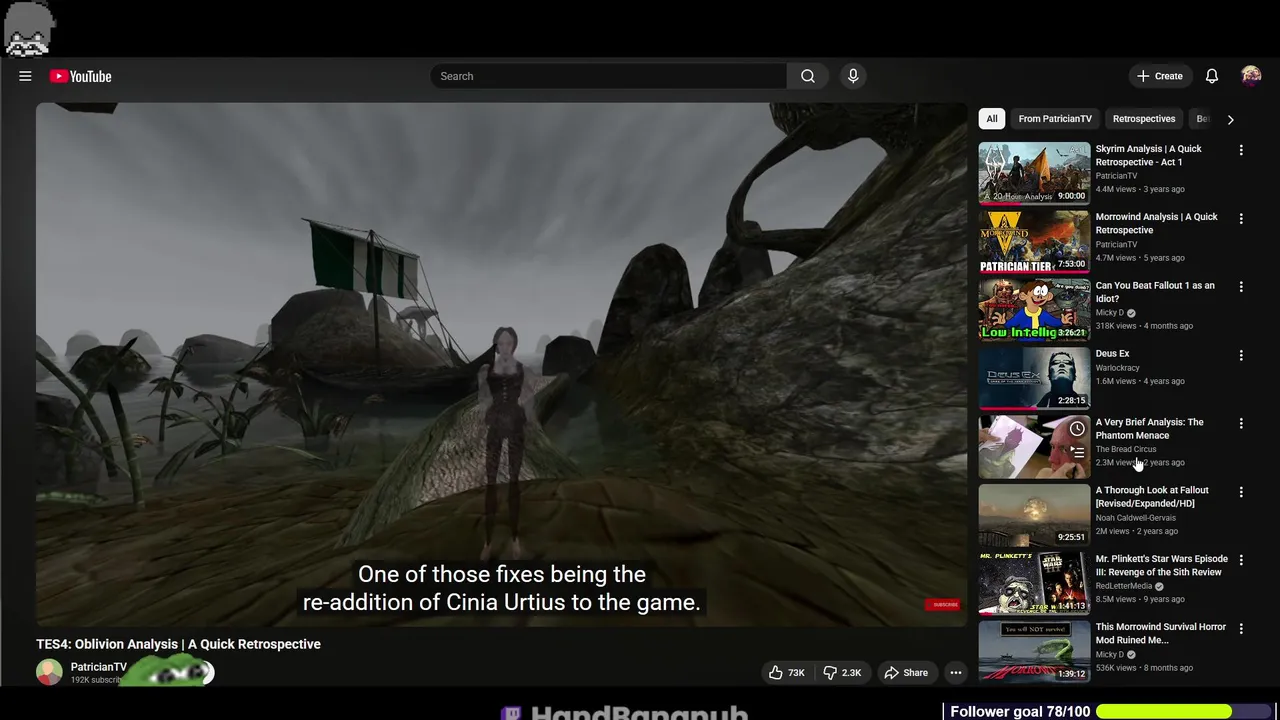This screenshot has width=1280, height=720.
Task: Start voice search with microphone icon
Action: 853,76
